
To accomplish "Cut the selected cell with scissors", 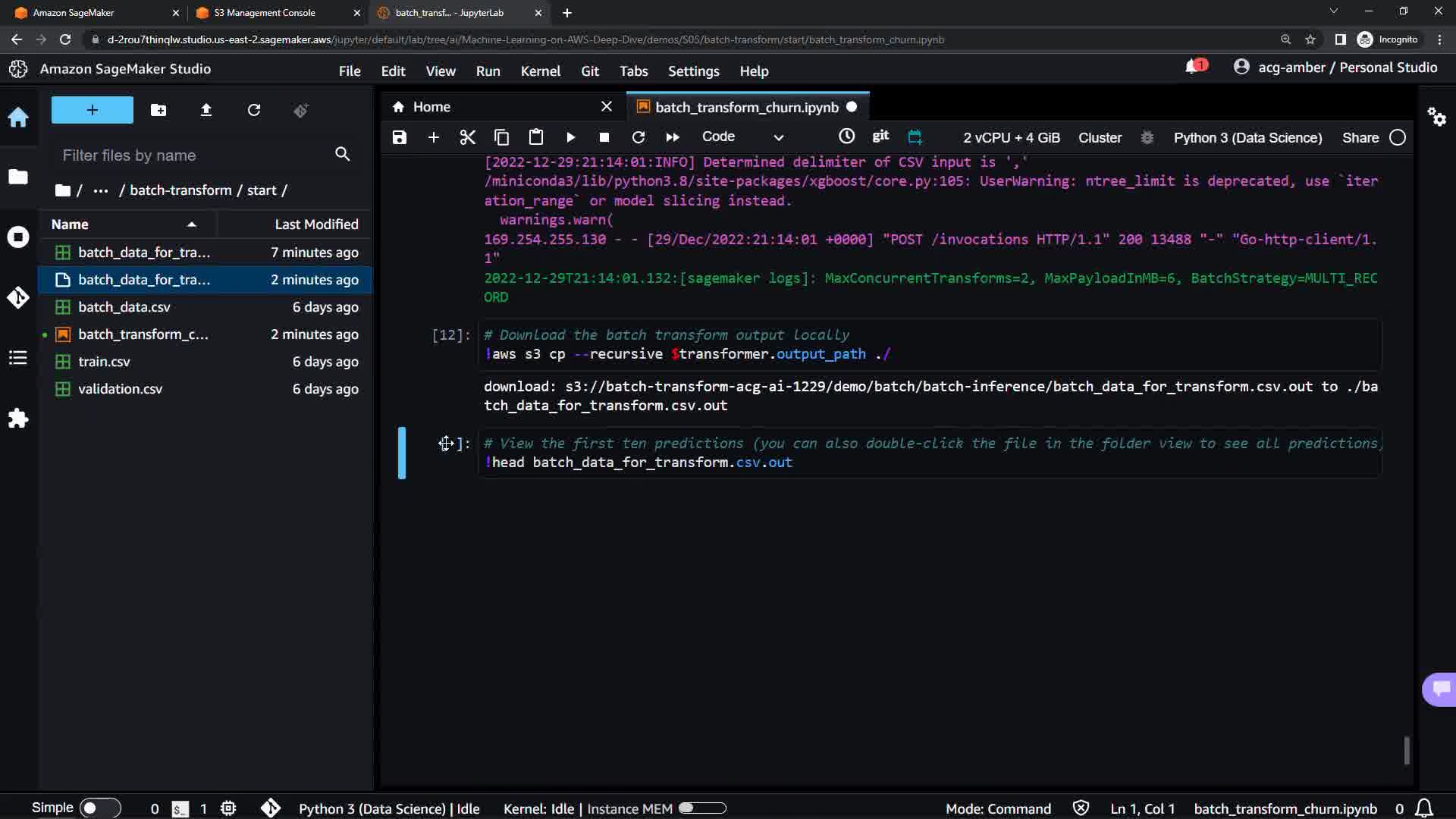I will [467, 137].
